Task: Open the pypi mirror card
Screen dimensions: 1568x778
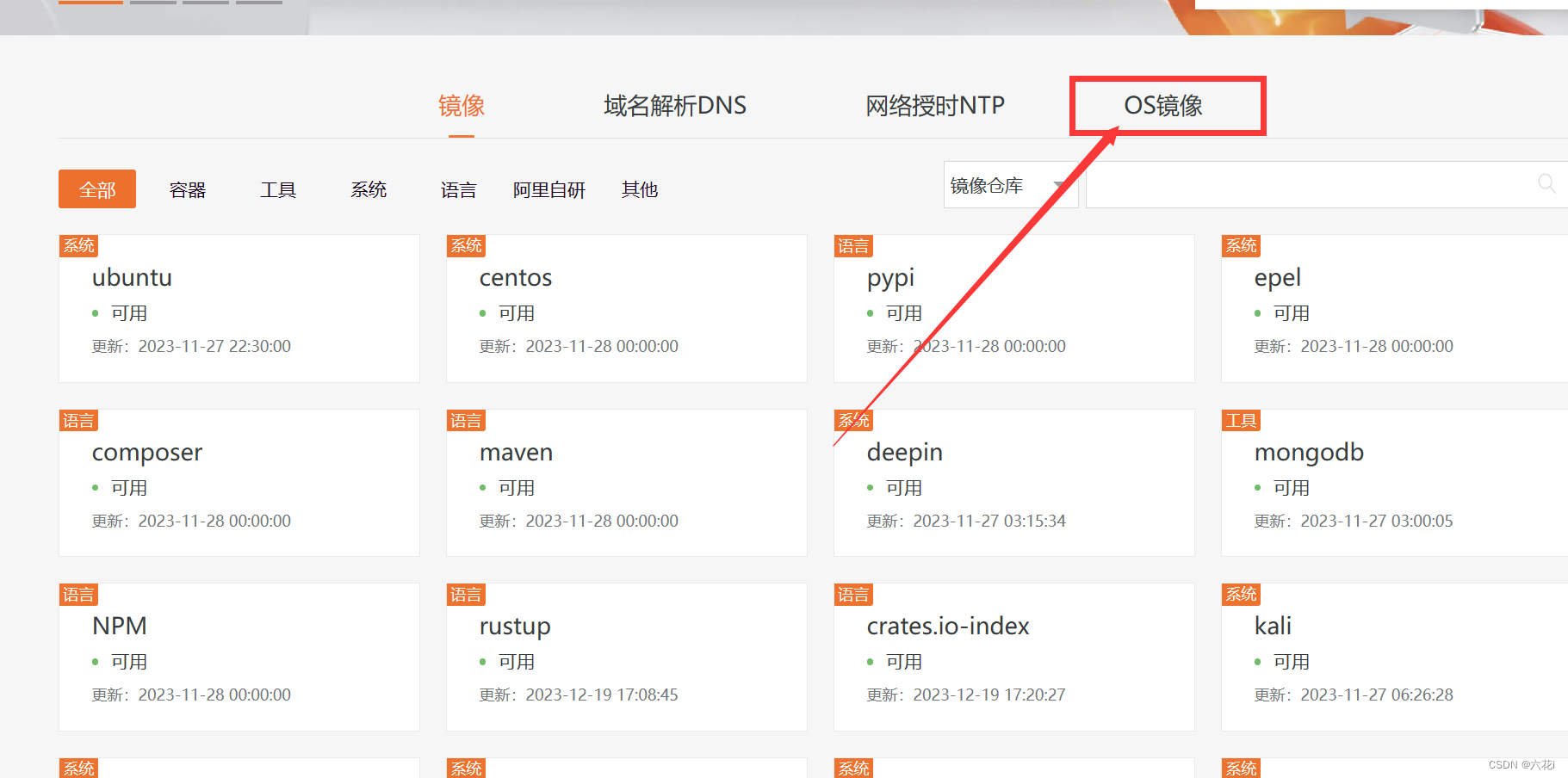Action: point(1014,308)
